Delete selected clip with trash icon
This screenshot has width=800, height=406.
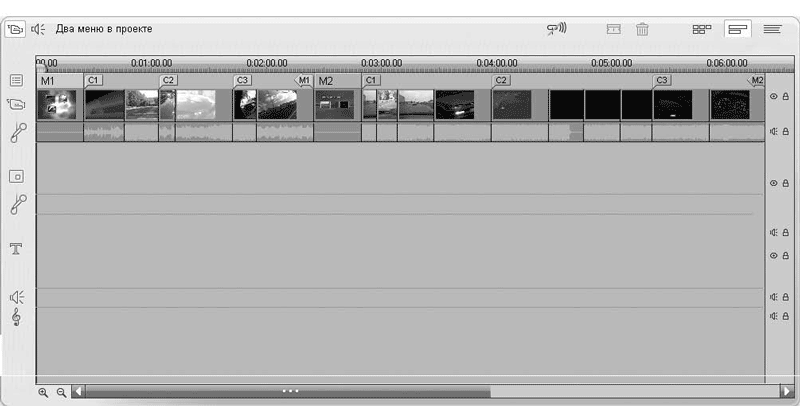(x=642, y=29)
